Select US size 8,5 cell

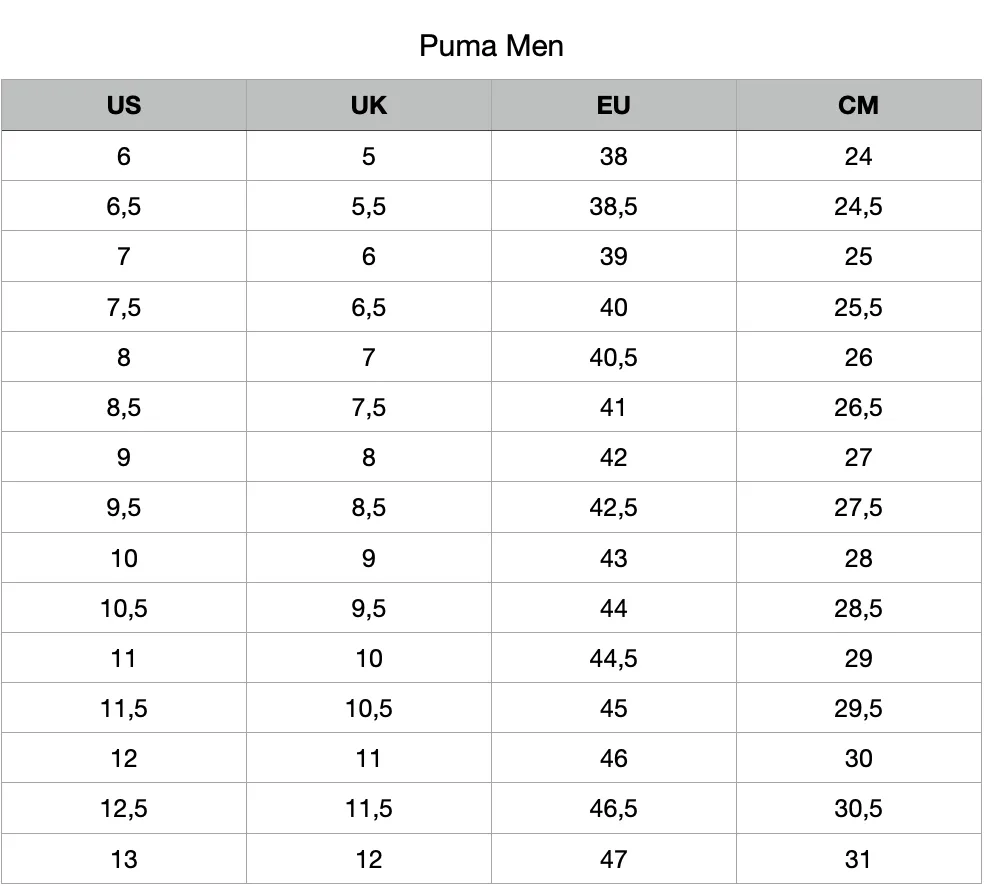124,407
